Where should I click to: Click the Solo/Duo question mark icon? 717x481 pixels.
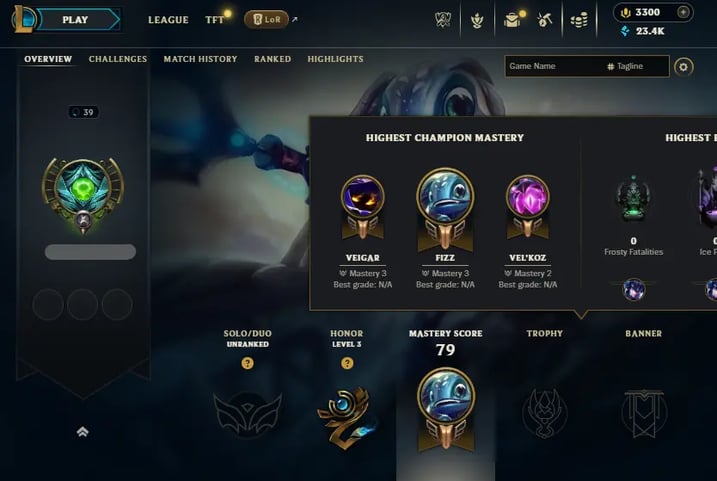click(x=247, y=363)
